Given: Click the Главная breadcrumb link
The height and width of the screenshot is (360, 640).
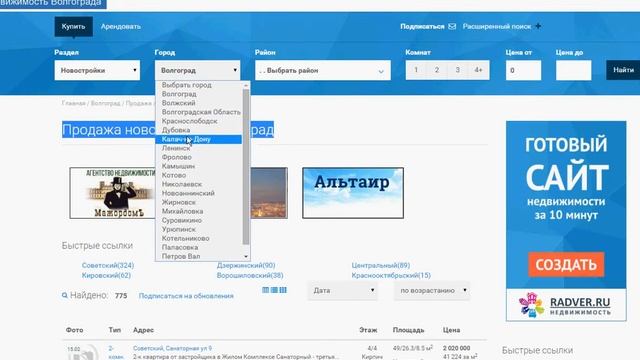Looking at the screenshot, I should 73,103.
